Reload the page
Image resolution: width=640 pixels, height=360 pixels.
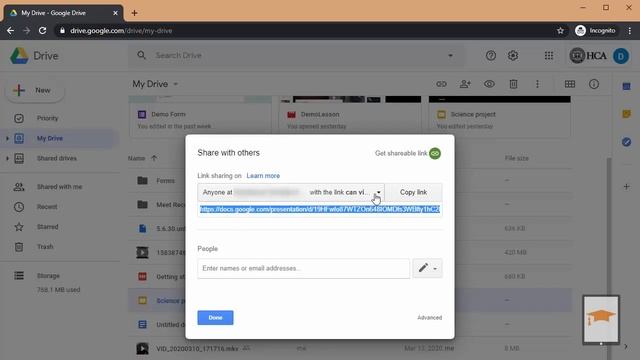[42, 31]
